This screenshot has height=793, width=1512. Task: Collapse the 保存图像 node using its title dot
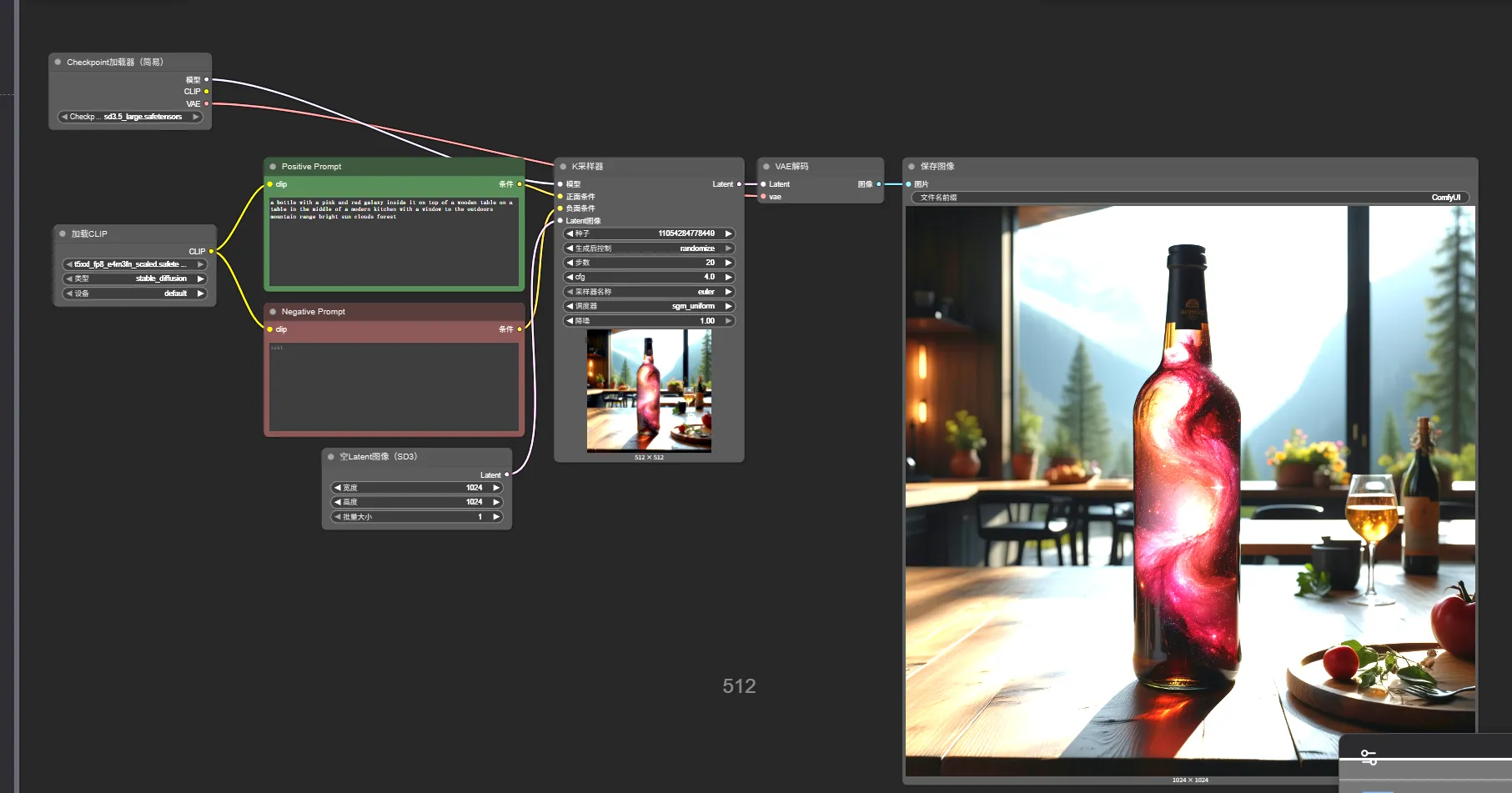click(x=912, y=167)
